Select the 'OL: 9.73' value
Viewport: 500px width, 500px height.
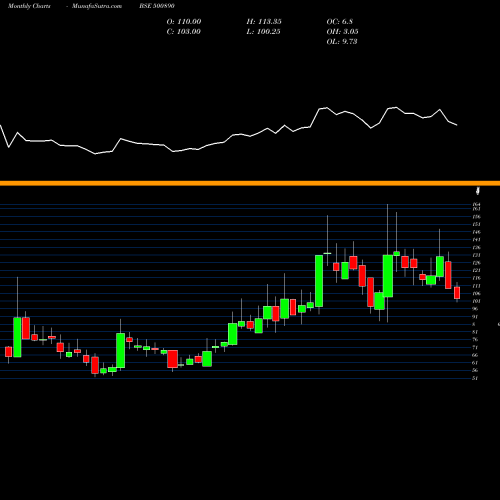(342, 42)
